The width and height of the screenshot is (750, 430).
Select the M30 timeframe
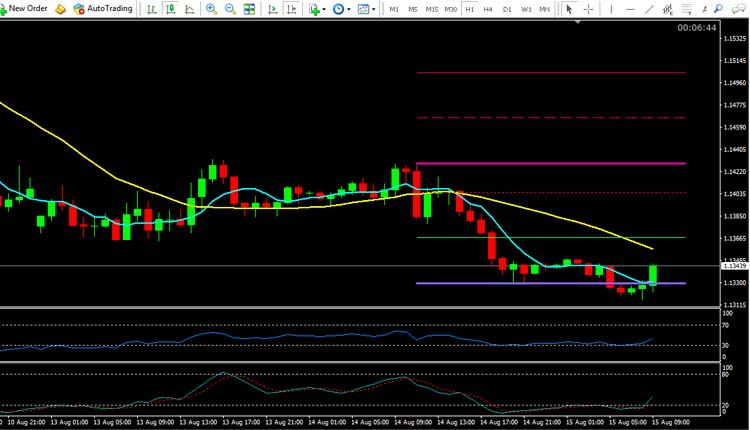pos(451,9)
